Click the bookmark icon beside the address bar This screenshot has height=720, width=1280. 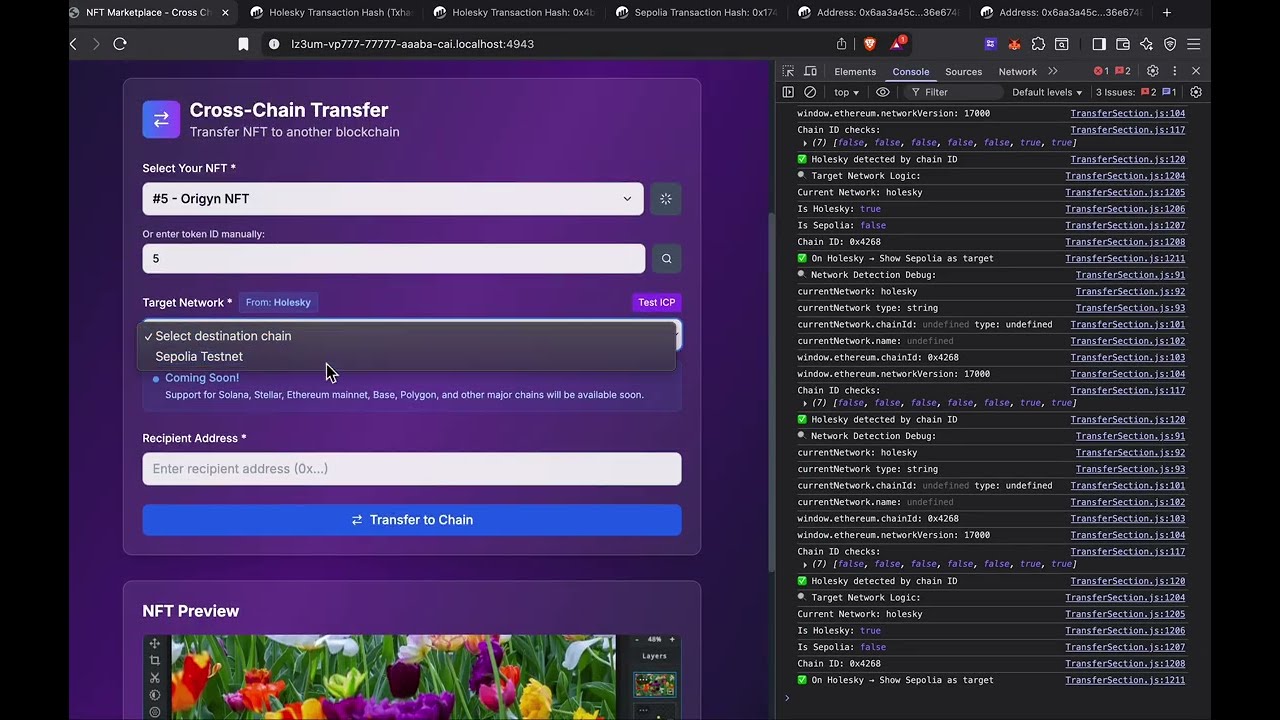point(243,44)
